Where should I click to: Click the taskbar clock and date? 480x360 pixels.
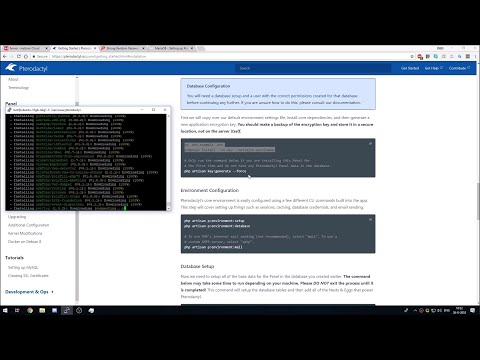[x=459, y=310]
